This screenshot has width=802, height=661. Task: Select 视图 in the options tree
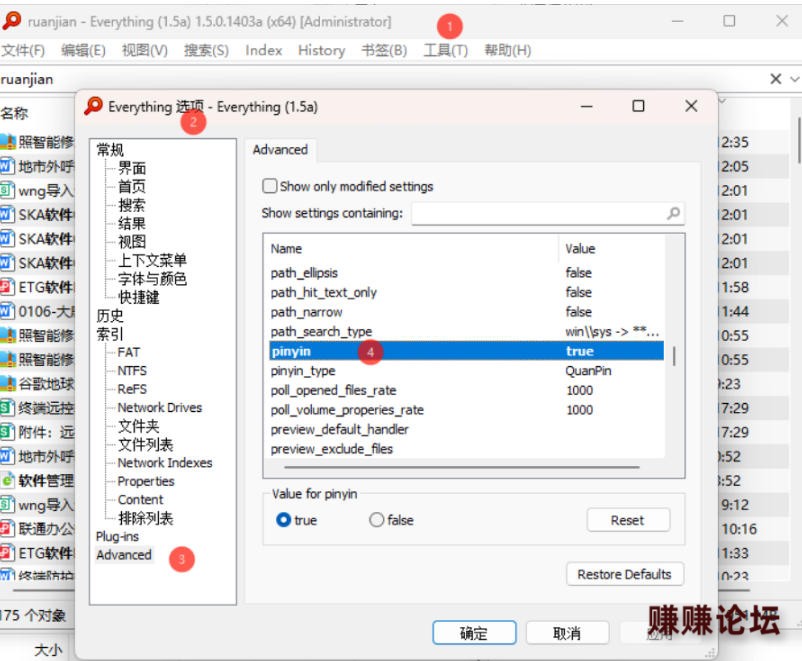coord(132,241)
